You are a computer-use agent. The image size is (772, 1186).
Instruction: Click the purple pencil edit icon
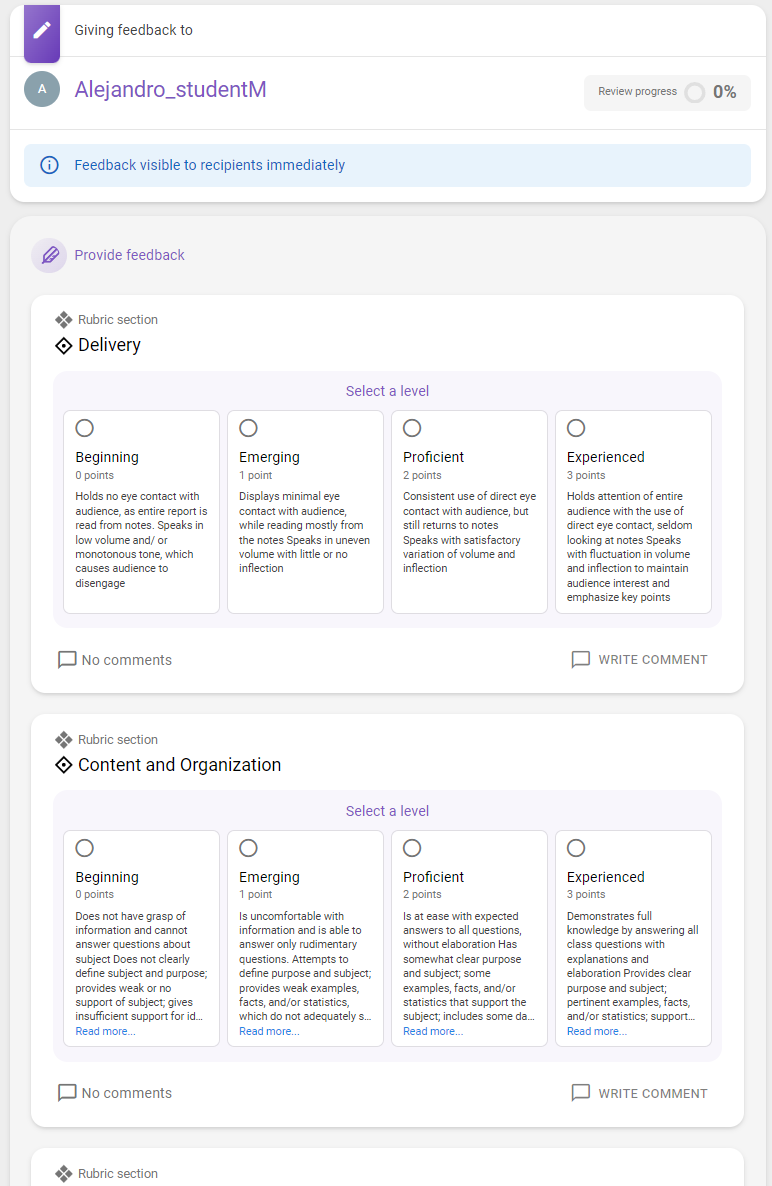42,30
